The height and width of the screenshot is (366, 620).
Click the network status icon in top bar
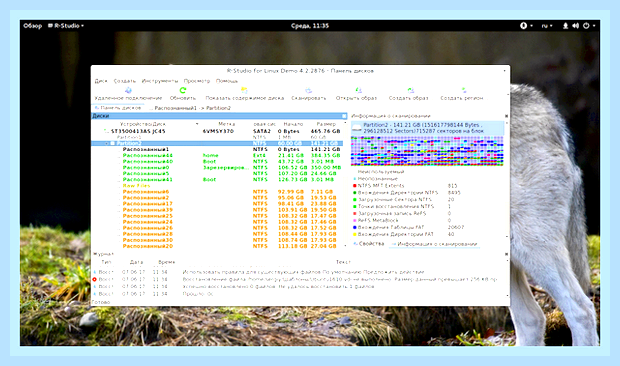click(x=565, y=26)
